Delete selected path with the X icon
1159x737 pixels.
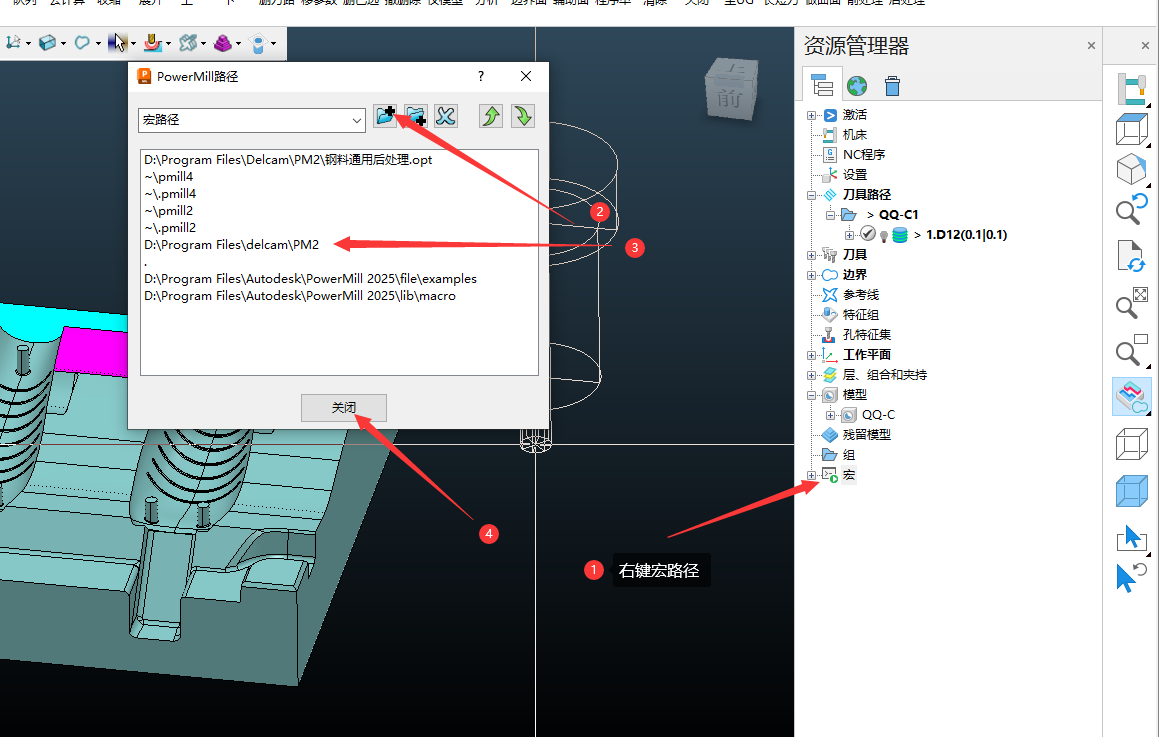coord(446,116)
